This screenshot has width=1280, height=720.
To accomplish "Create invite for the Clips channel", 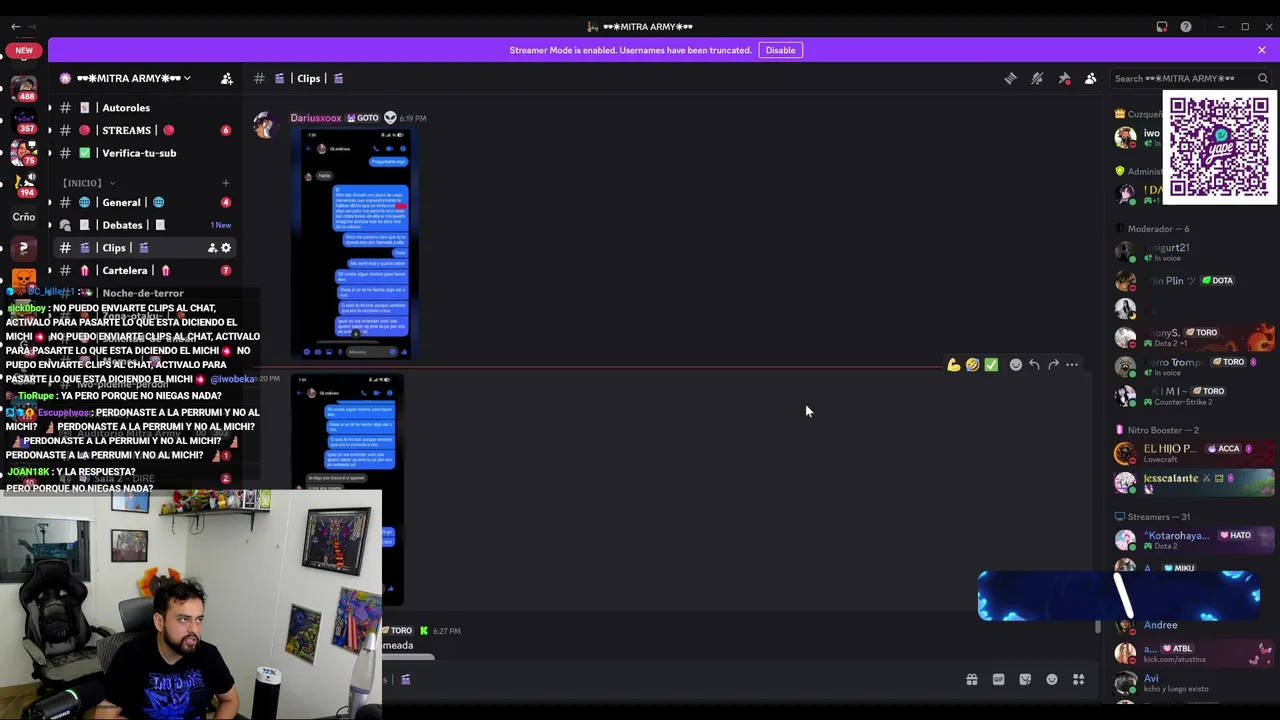I will click(212, 248).
